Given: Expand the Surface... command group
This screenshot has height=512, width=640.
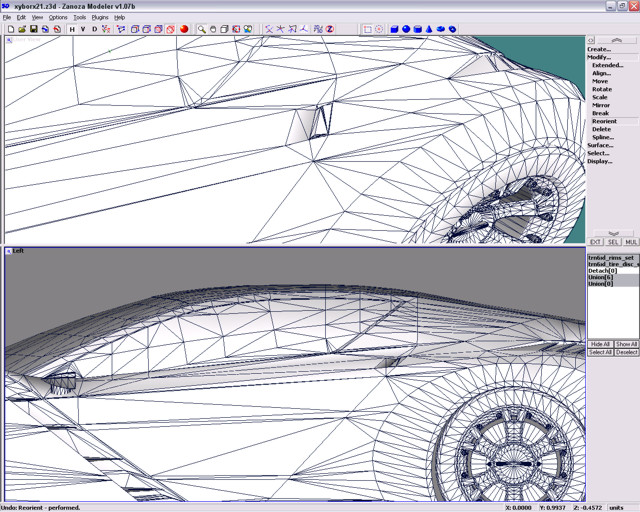Looking at the screenshot, I should 600,145.
